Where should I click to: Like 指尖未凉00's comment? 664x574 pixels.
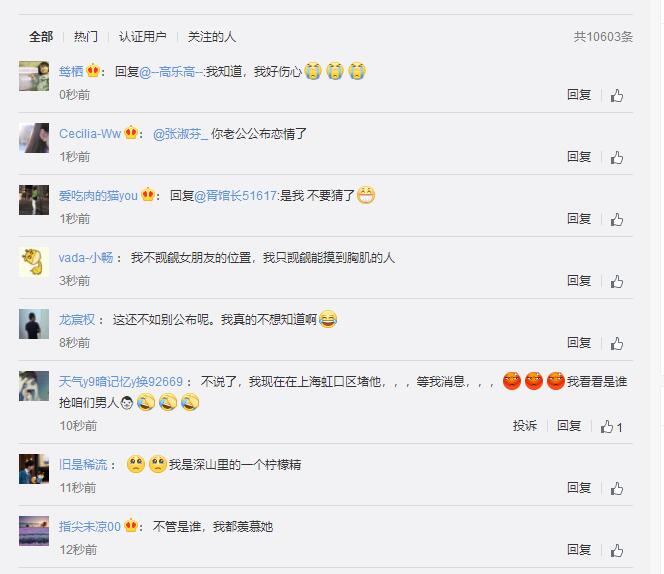pos(617,550)
